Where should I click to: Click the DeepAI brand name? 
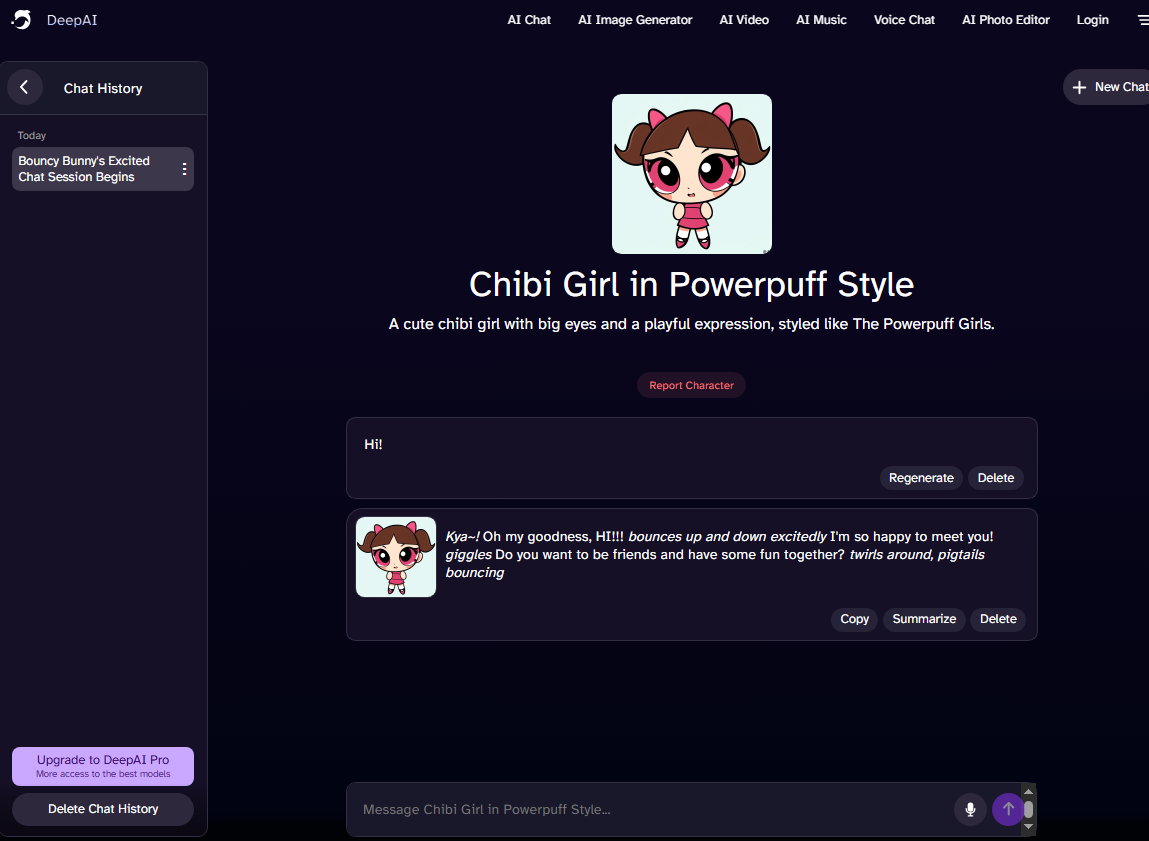coord(72,20)
